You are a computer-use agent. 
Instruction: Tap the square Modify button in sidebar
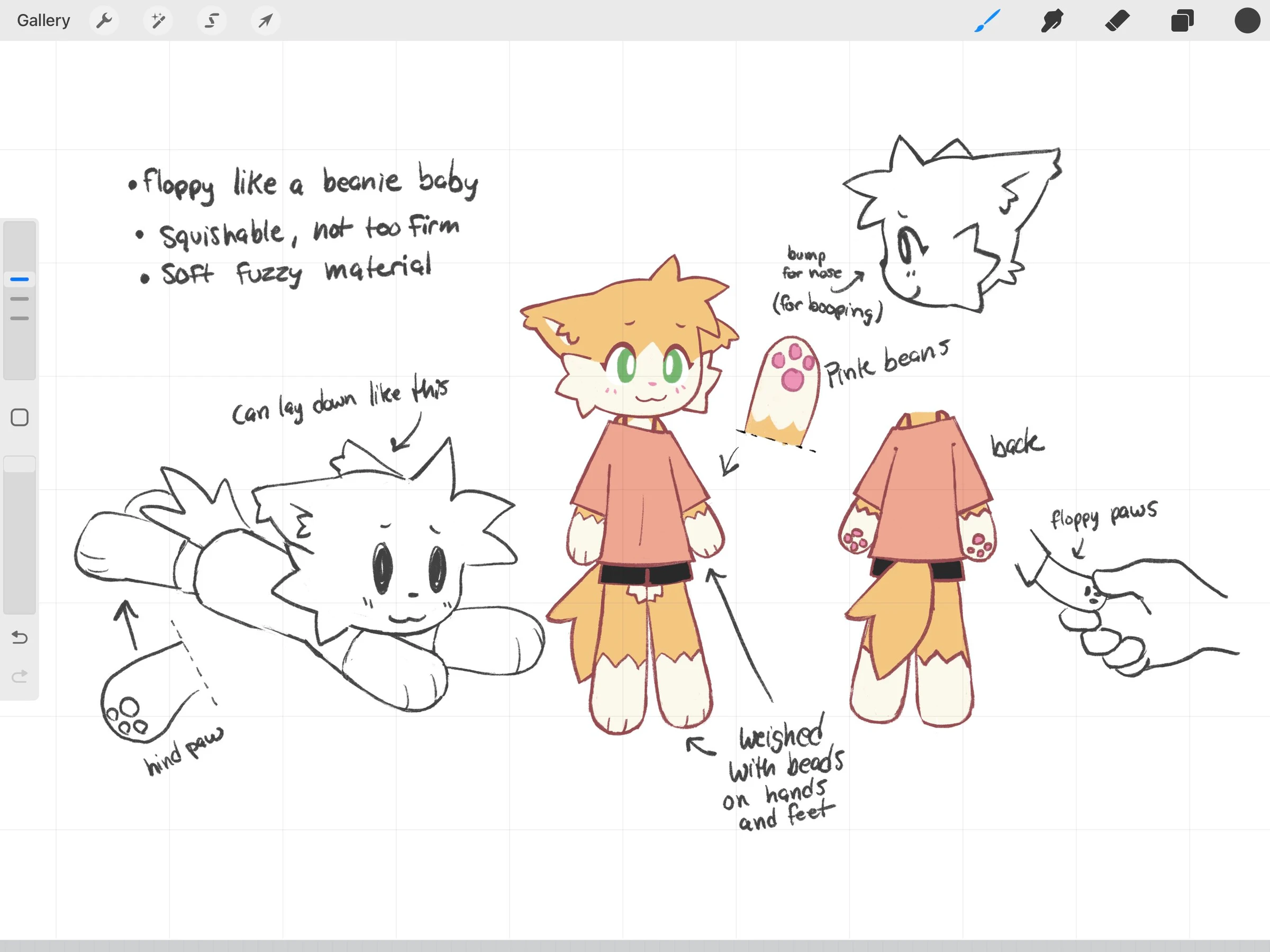(20, 418)
